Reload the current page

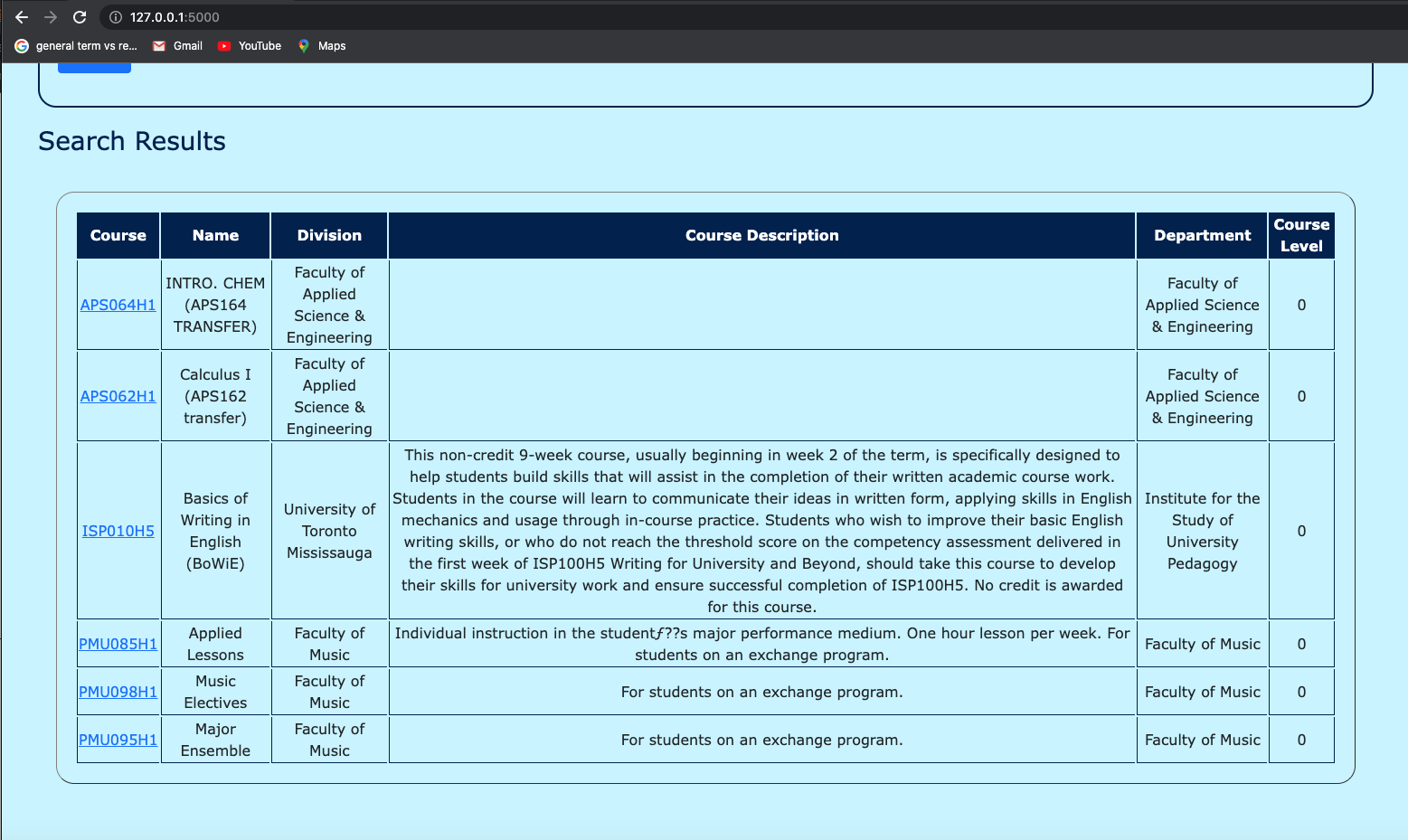coord(80,15)
